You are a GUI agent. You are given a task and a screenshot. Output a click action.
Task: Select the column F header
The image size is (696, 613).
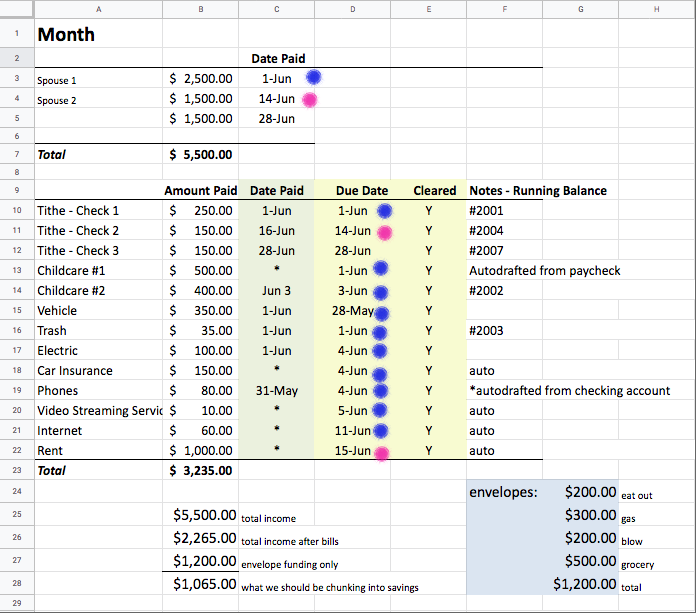pos(503,8)
